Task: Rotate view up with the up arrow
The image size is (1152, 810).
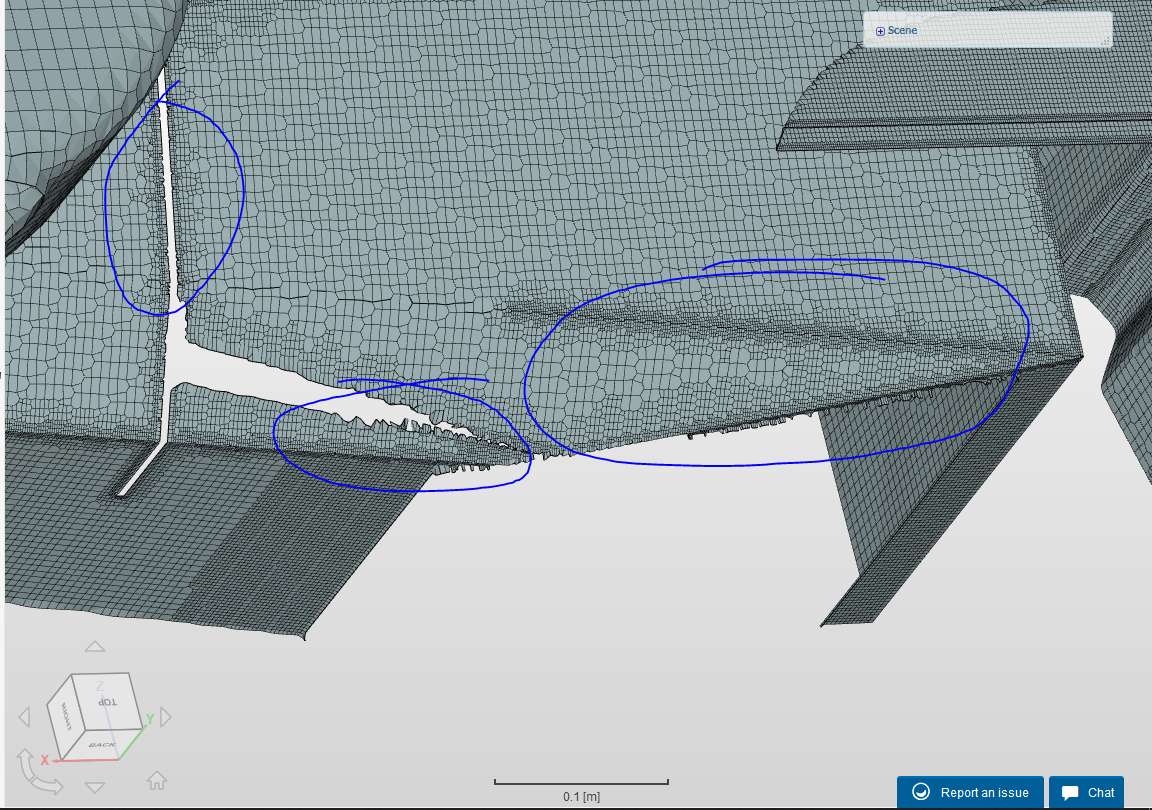Action: (95, 647)
